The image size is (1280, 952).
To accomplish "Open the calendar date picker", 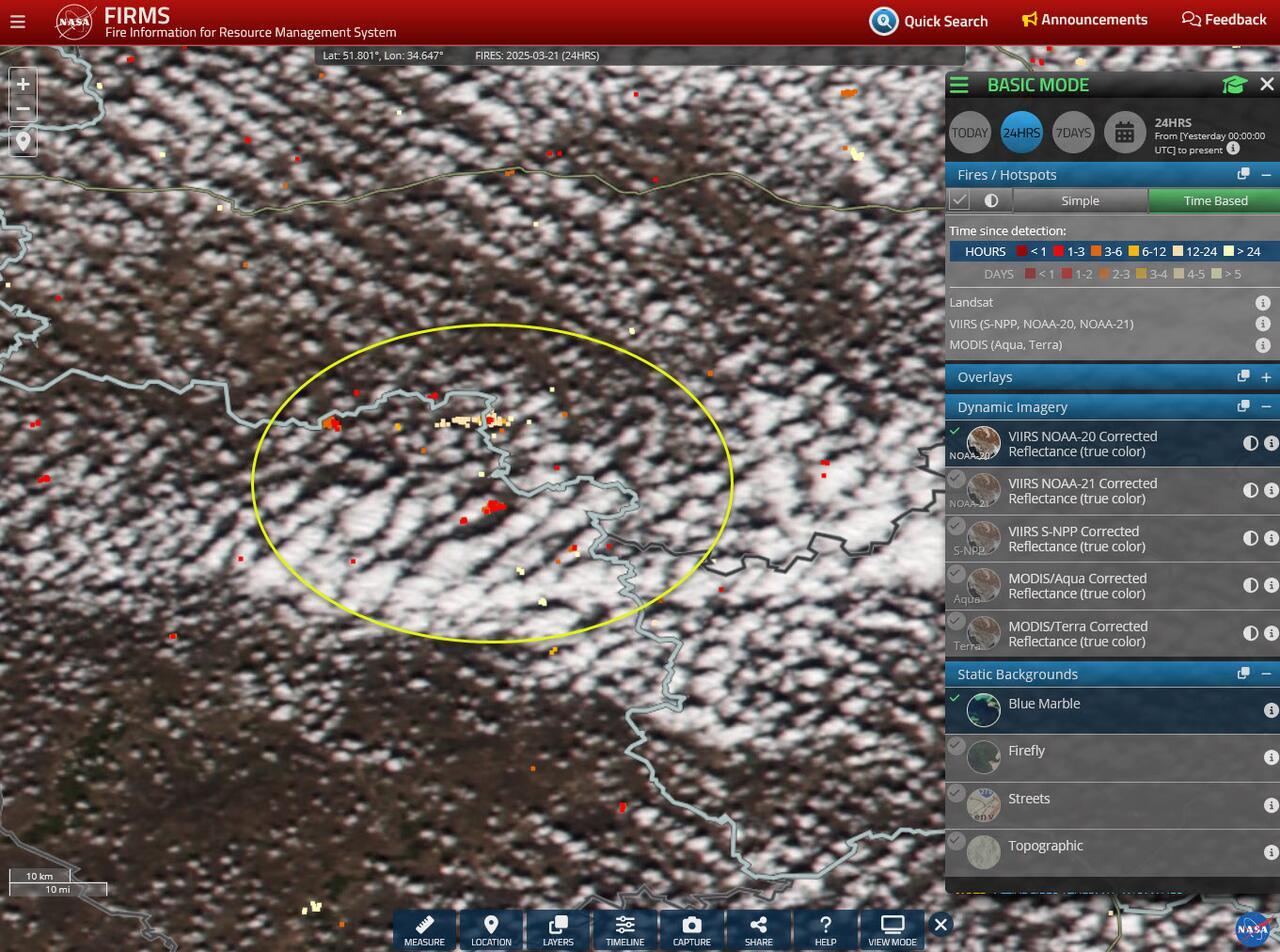I will click(x=1124, y=133).
